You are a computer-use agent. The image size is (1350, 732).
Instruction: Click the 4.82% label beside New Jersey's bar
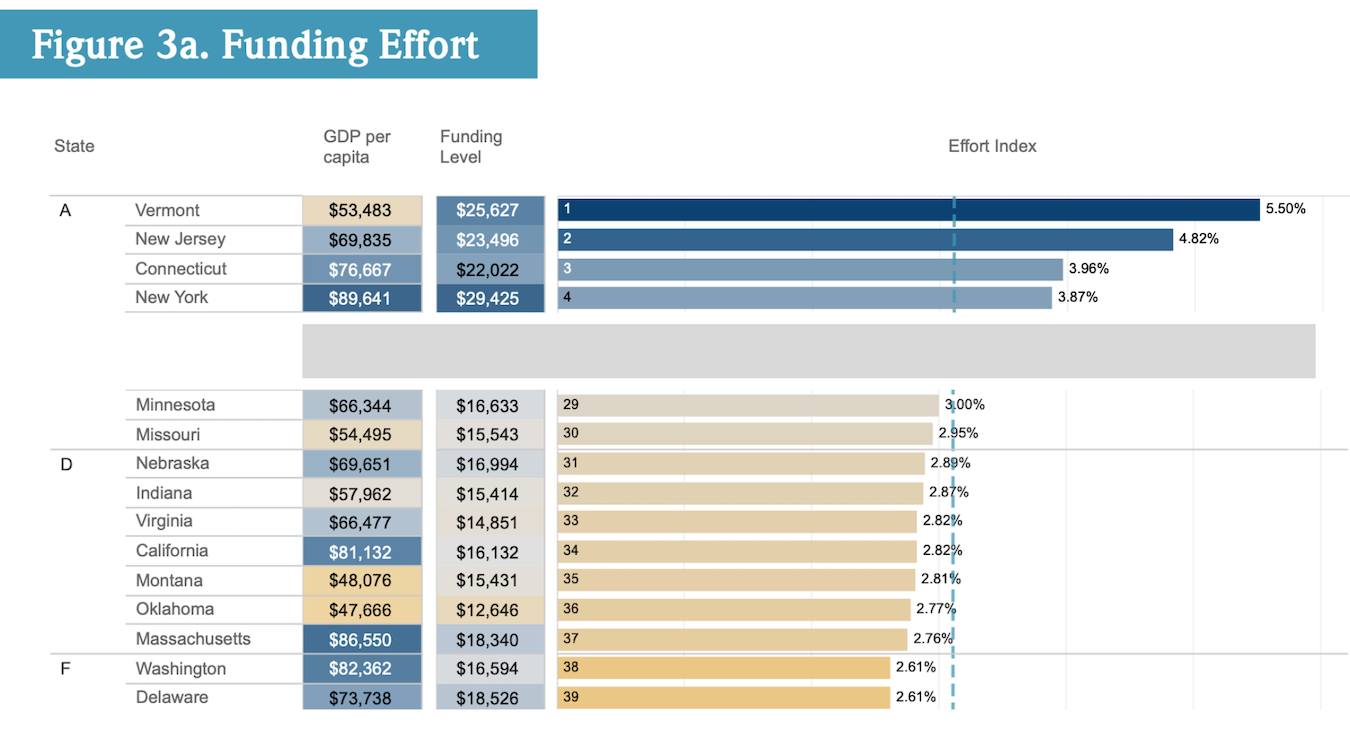(1198, 239)
